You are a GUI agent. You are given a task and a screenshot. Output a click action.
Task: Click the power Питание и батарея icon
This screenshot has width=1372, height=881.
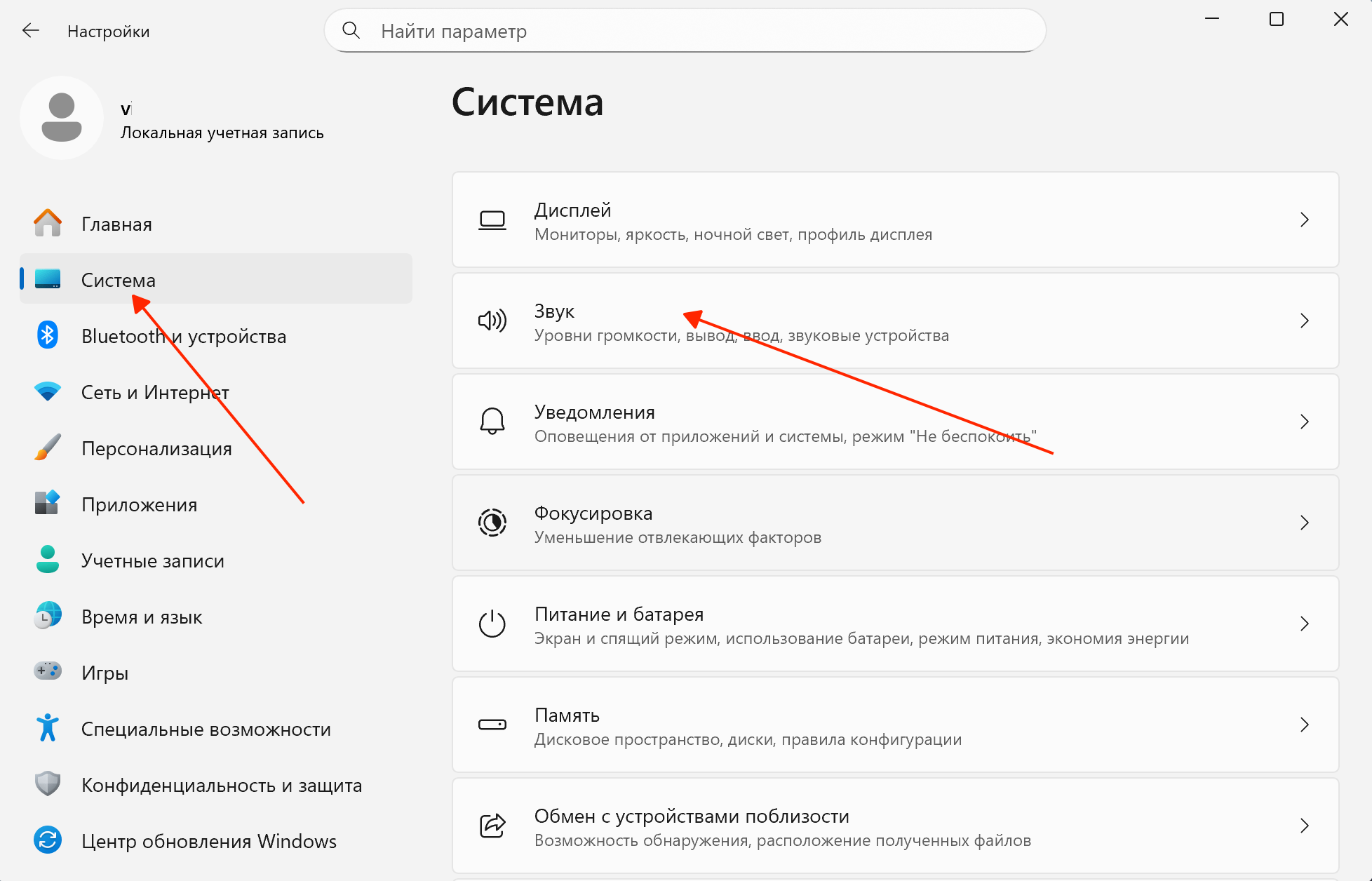coord(492,624)
